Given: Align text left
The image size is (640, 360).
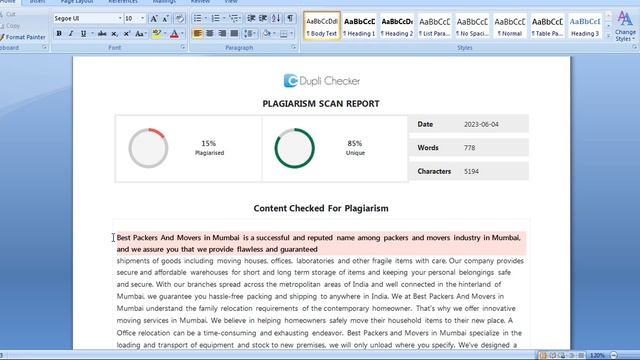Looking at the screenshot, I should [x=197, y=33].
